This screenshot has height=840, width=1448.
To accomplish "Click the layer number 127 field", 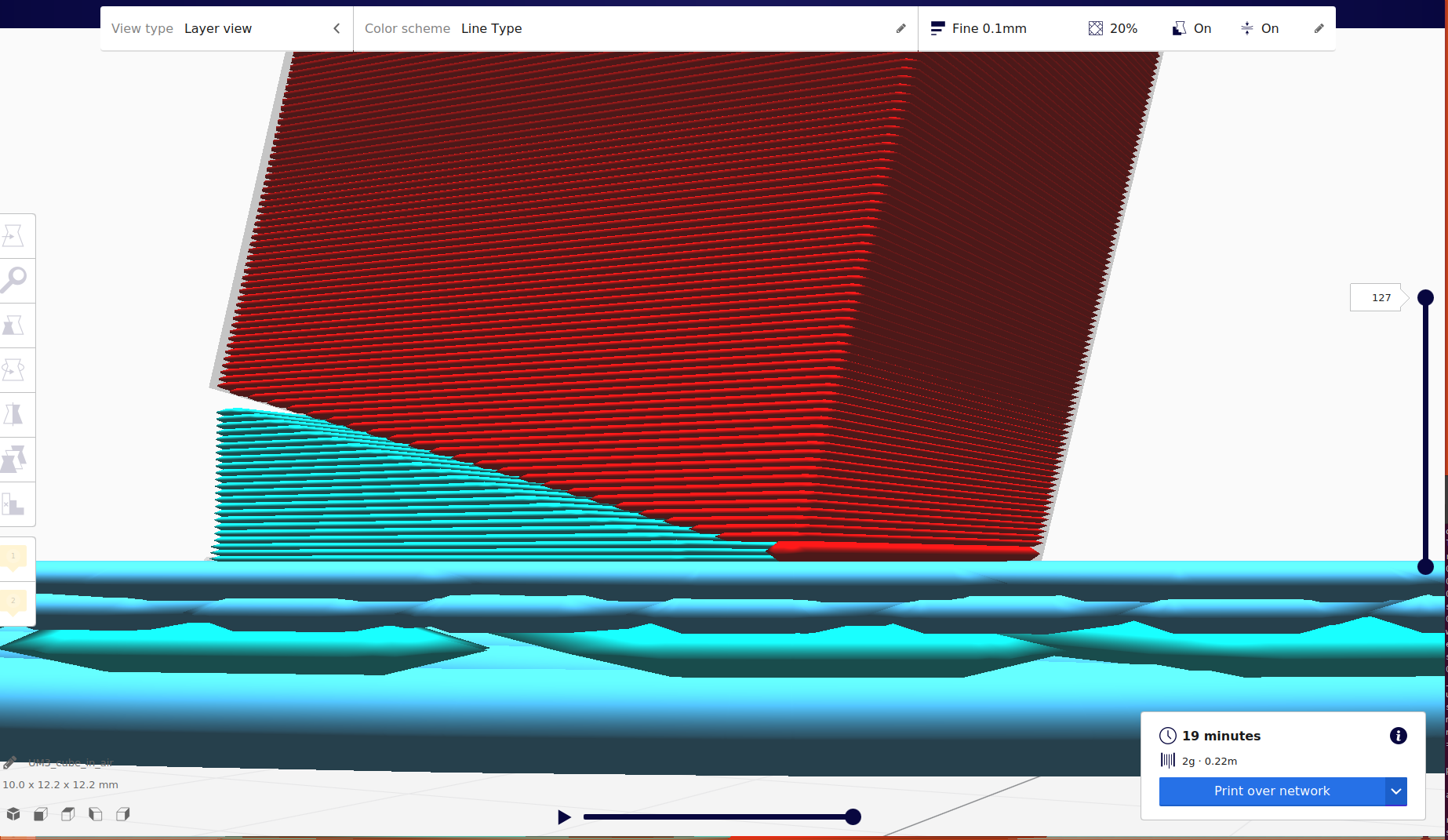I will point(1377,297).
